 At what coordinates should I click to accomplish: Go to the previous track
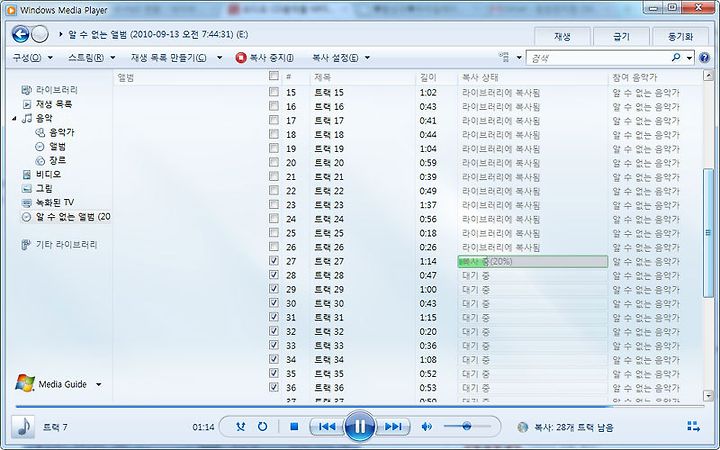[x=326, y=427]
